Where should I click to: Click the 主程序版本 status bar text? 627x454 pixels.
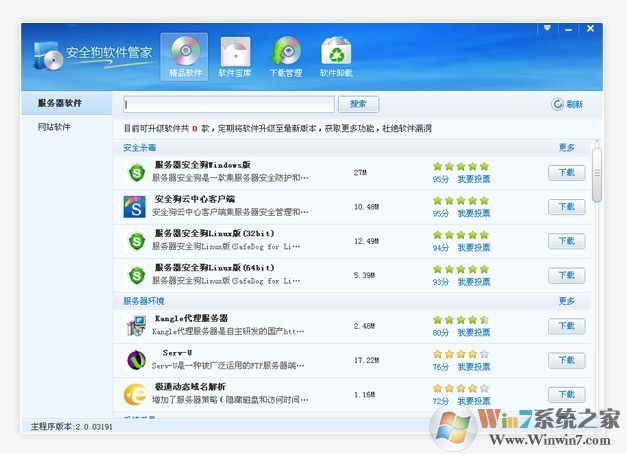coord(72,427)
